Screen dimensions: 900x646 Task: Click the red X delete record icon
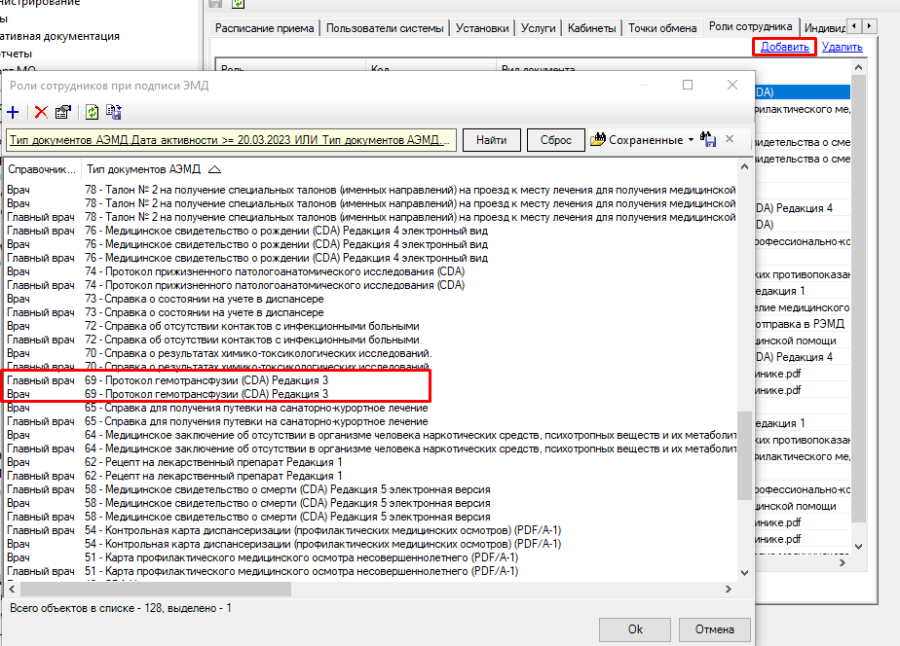tap(41, 112)
